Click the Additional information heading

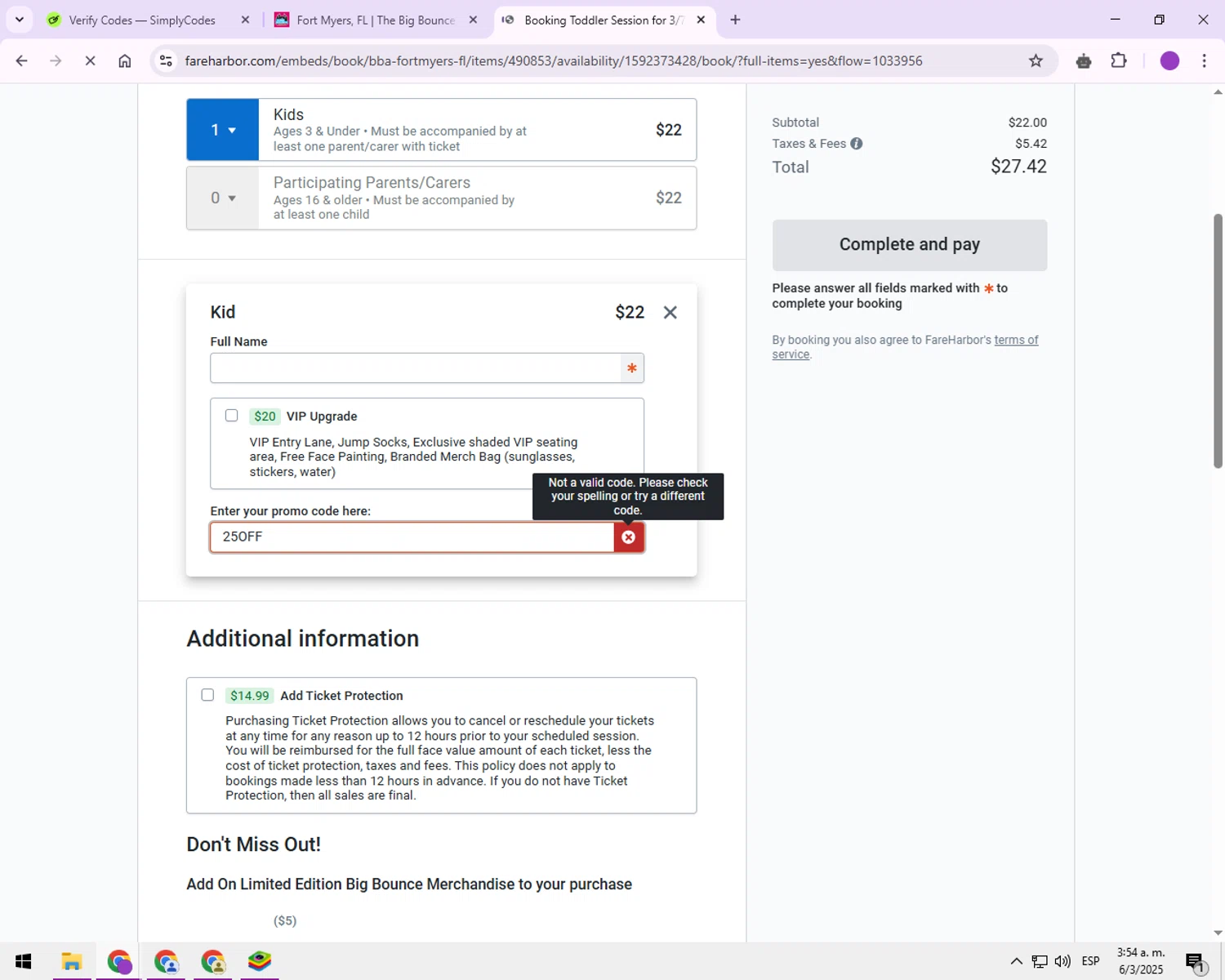[303, 639]
